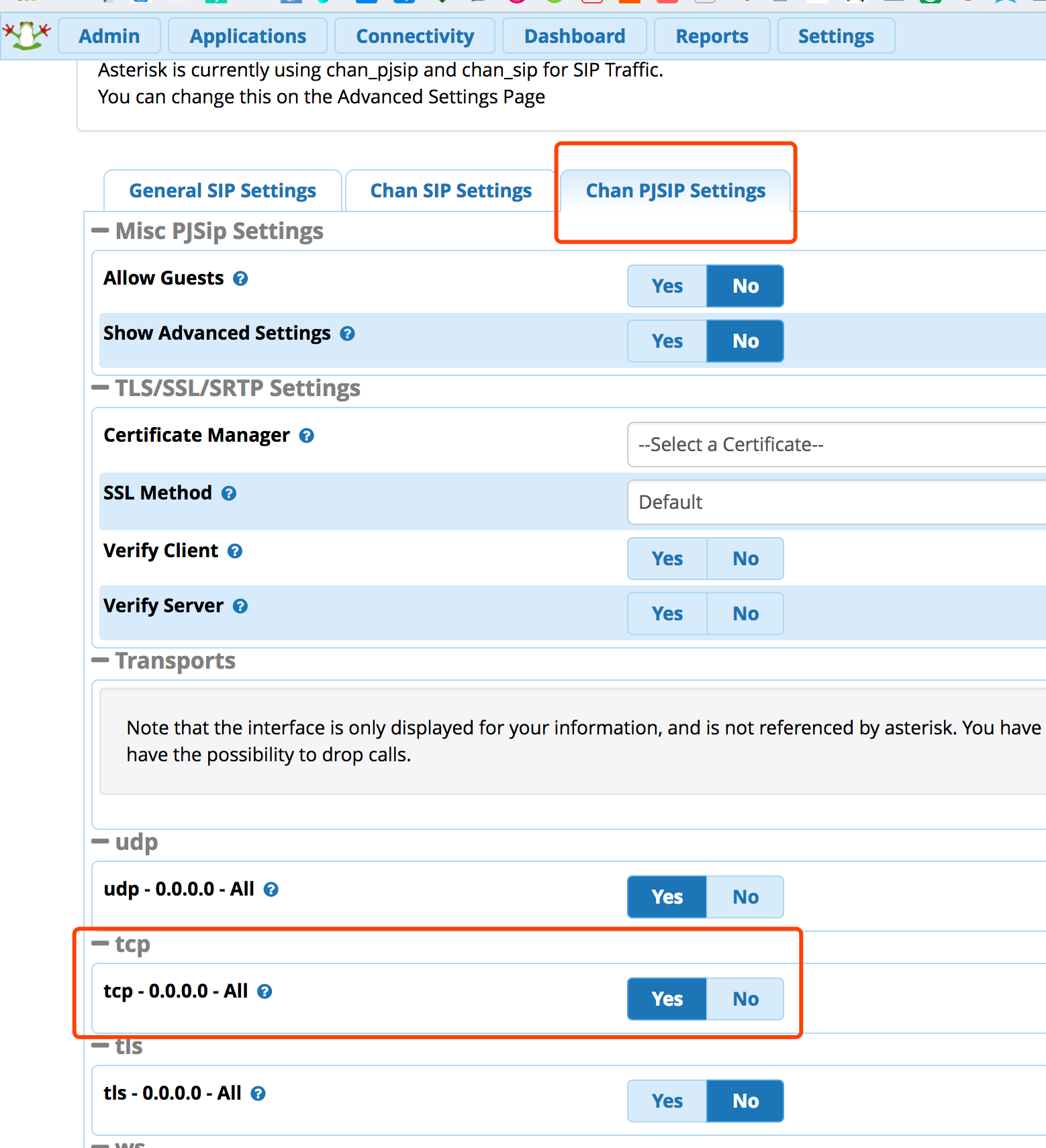Click the 'tls - 0.0.0.0 - All' label
1046x1148 pixels.
pos(172,1094)
